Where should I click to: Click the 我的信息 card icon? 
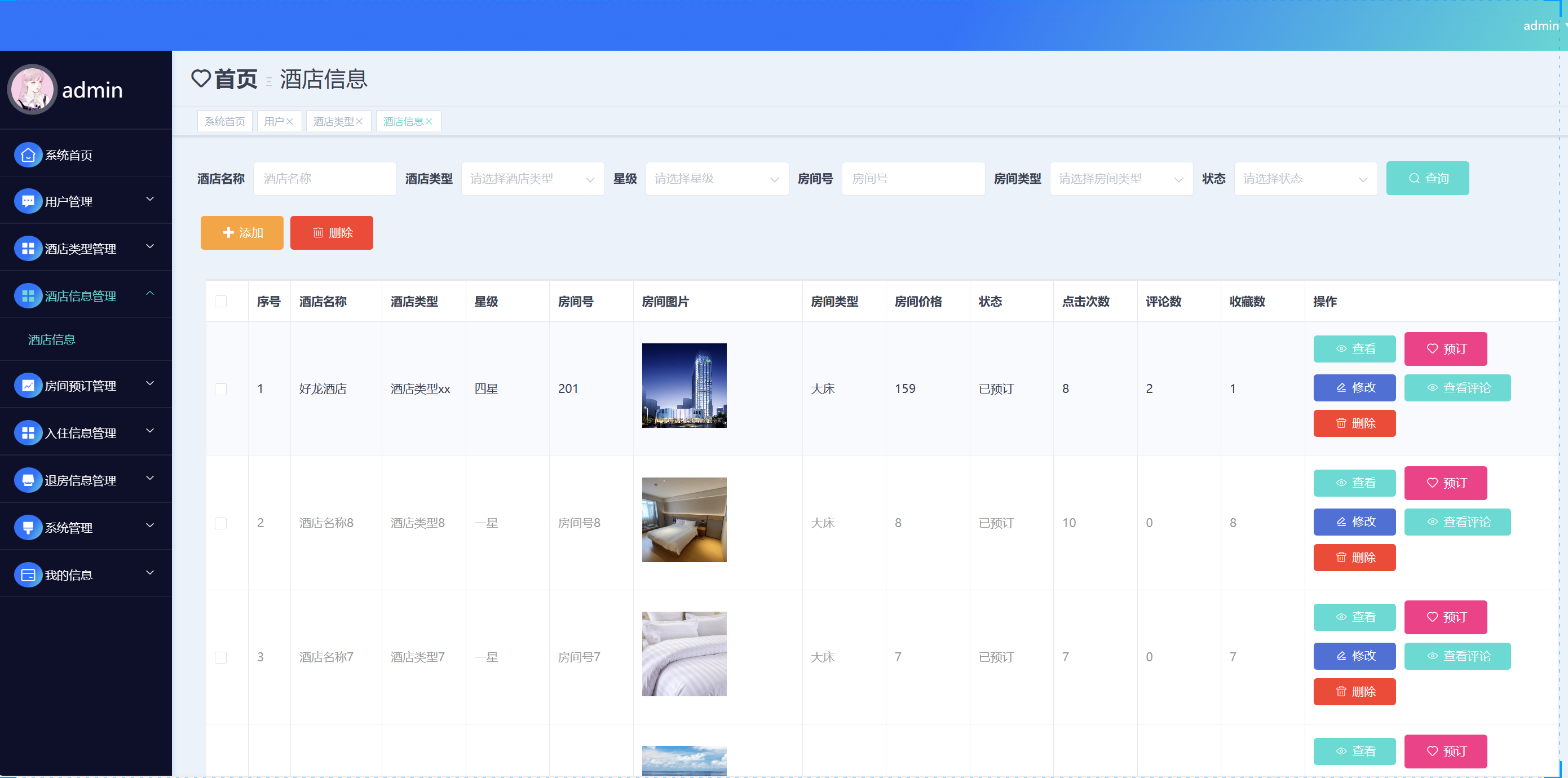(x=28, y=575)
